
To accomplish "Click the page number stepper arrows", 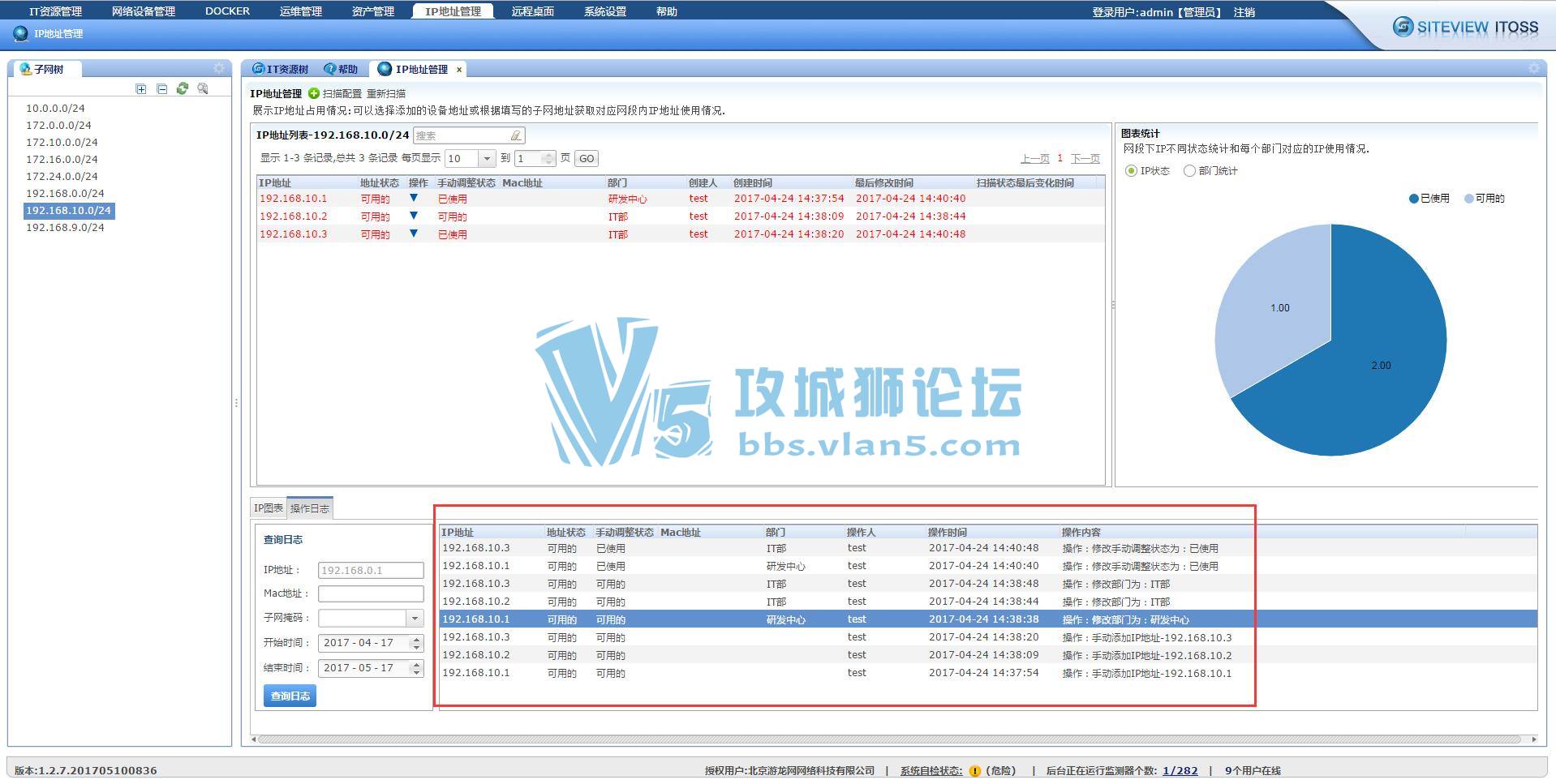I will [549, 159].
